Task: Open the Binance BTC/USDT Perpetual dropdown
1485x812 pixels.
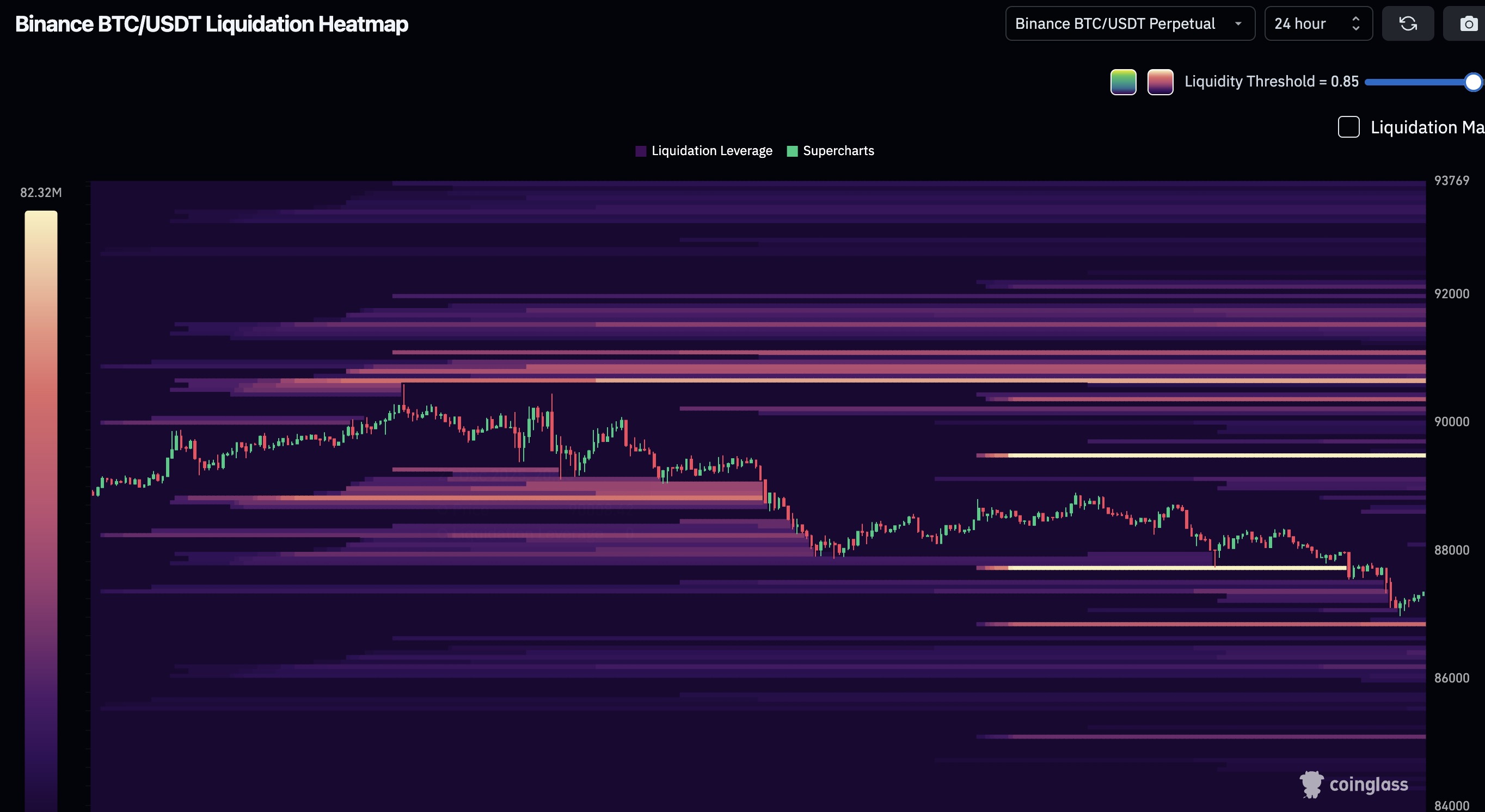Action: pyautogui.click(x=1114, y=23)
